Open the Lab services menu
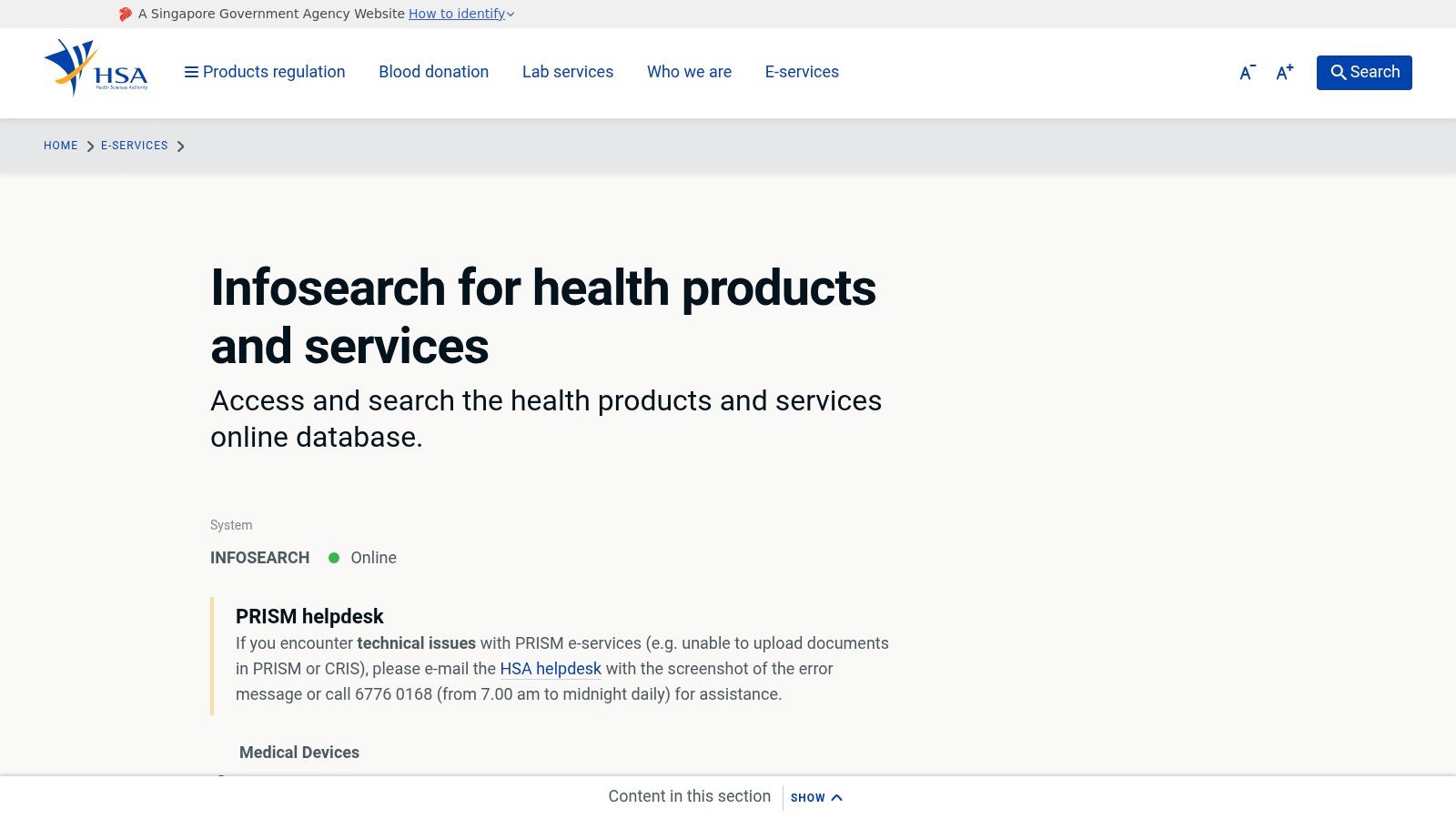 (568, 72)
